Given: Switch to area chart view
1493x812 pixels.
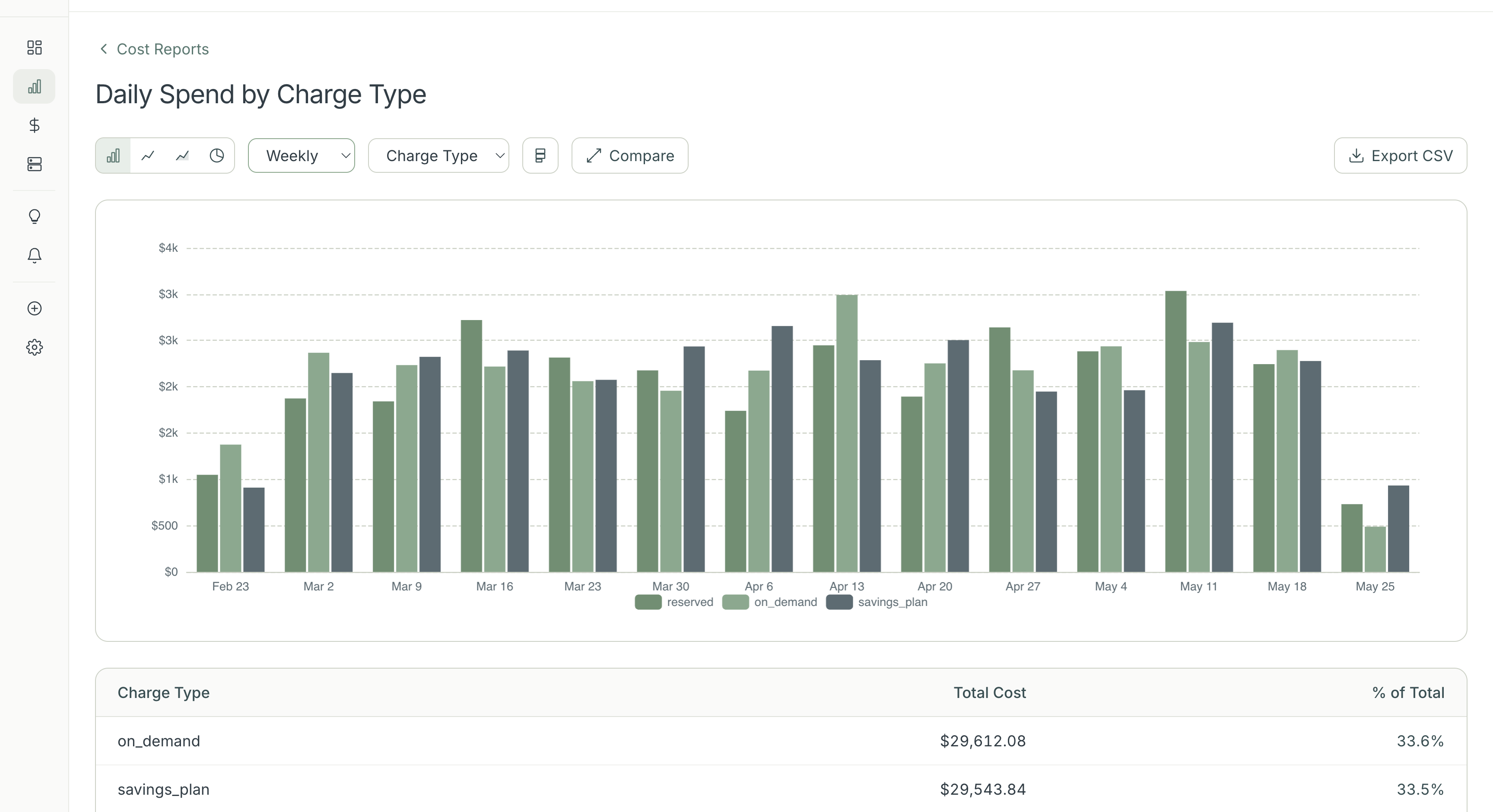Looking at the screenshot, I should 183,155.
